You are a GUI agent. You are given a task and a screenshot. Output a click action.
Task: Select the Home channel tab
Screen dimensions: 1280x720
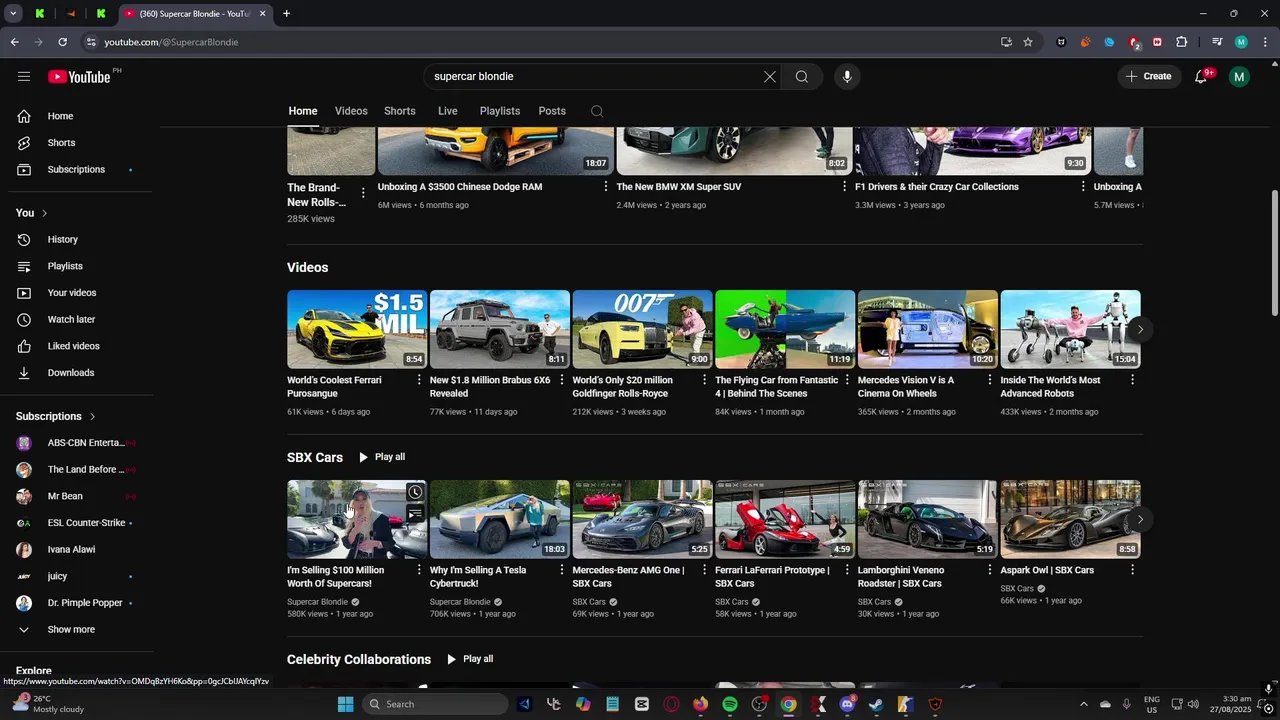[303, 111]
